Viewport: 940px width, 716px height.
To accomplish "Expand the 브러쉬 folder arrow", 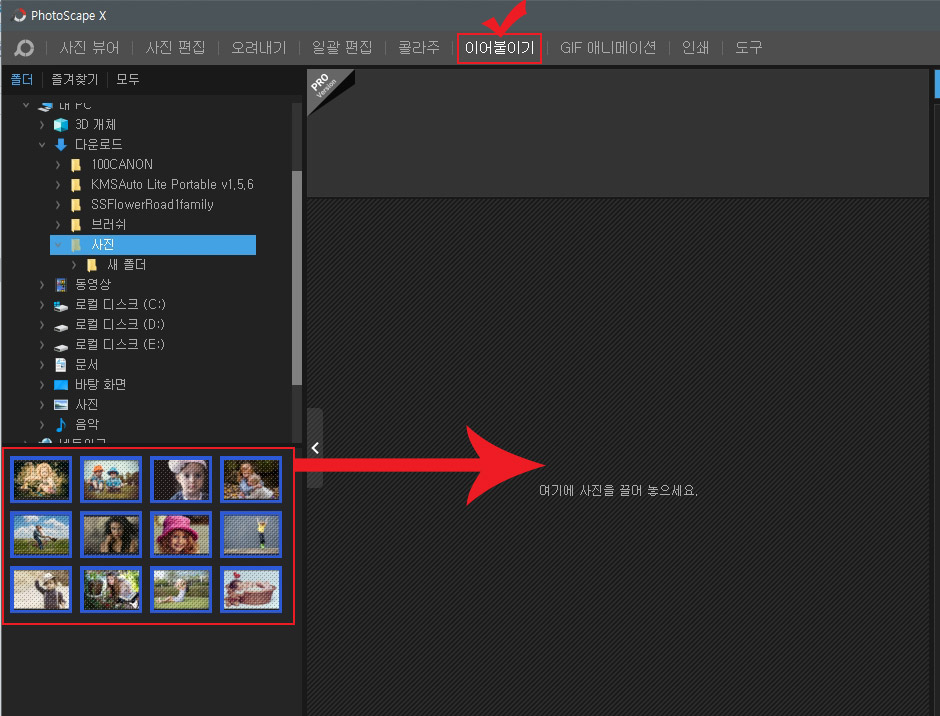I will click(x=58, y=225).
